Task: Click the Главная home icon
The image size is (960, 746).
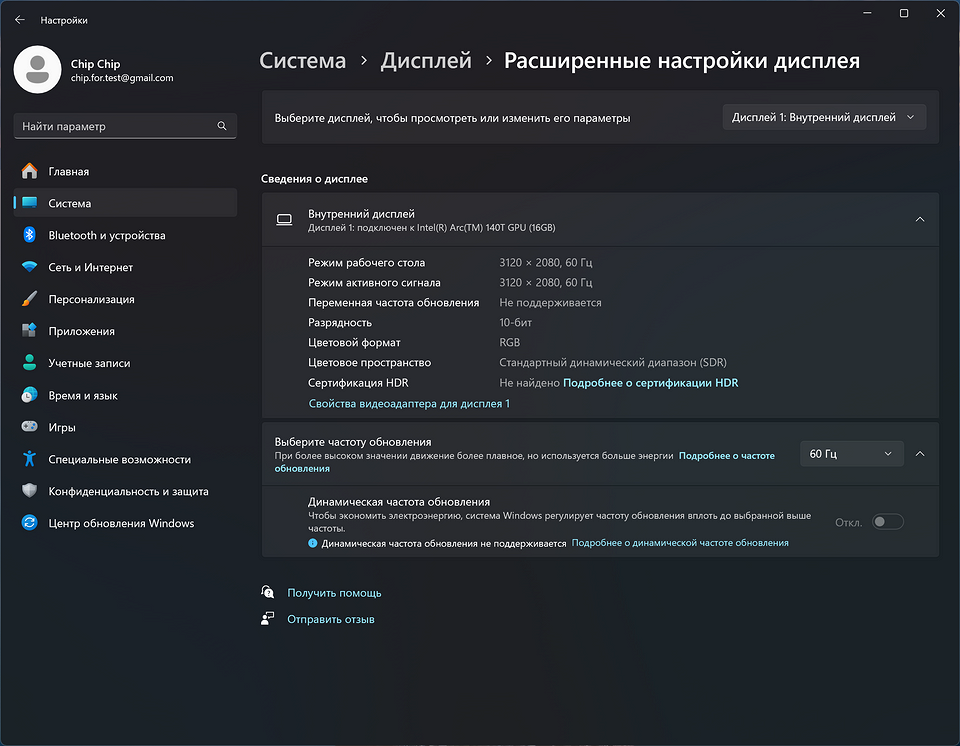Action: tap(30, 171)
